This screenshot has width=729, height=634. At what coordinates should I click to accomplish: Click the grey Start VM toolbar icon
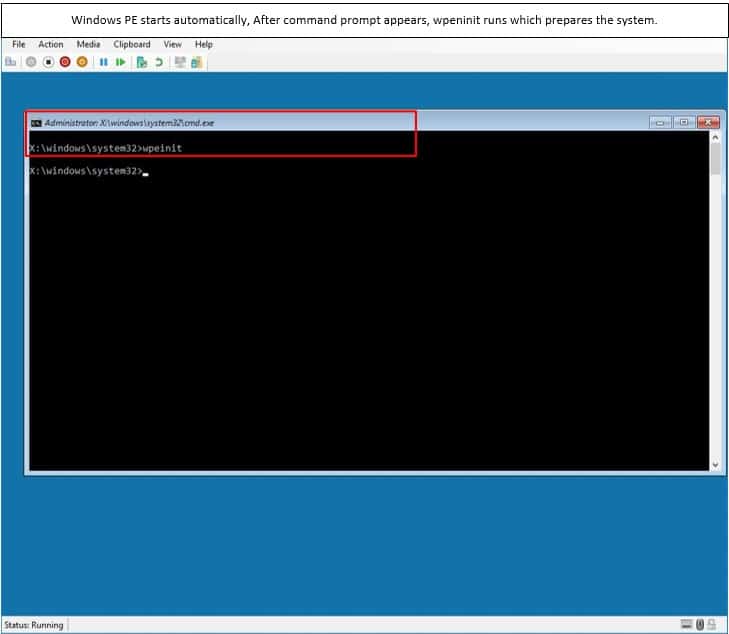[x=31, y=62]
